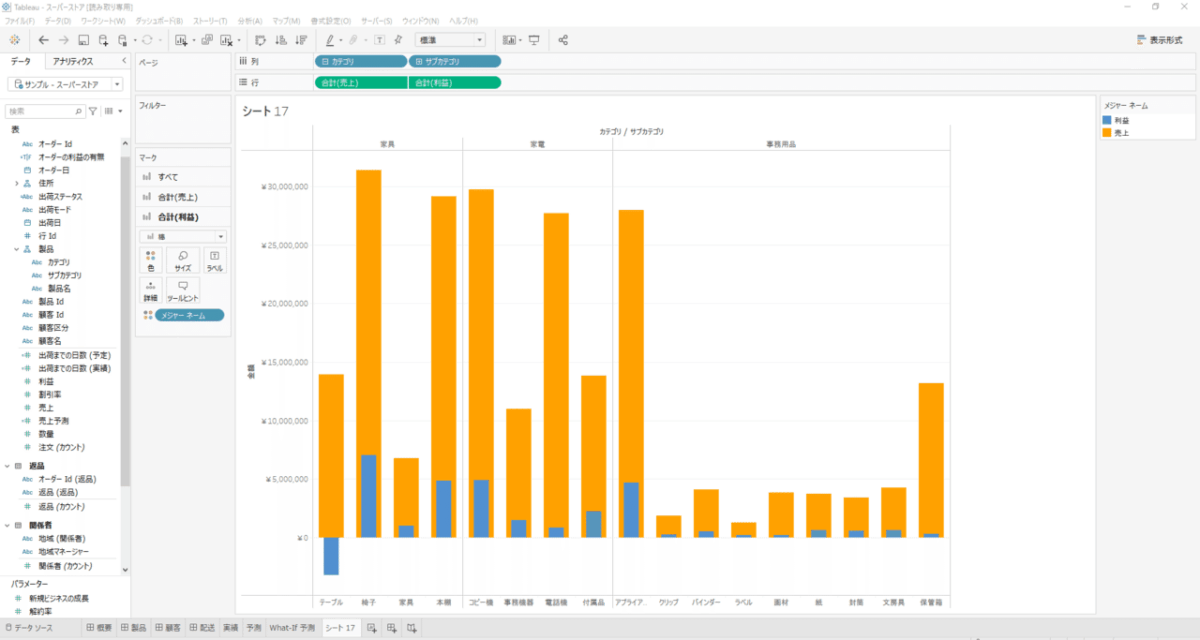Image resolution: width=1200 pixels, height=640 pixels.
Task: Switch to the What-If 予測 sheet tab
Action: [x=293, y=628]
